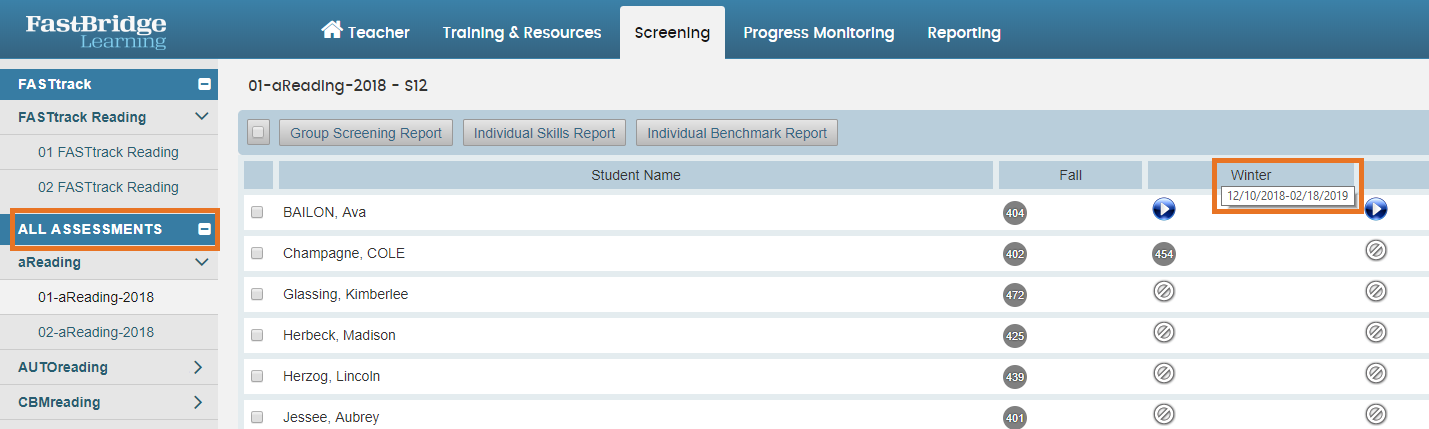The width and height of the screenshot is (1429, 429).
Task: Click Madison Herbeck's Winter unavailable icon
Action: (x=1163, y=331)
